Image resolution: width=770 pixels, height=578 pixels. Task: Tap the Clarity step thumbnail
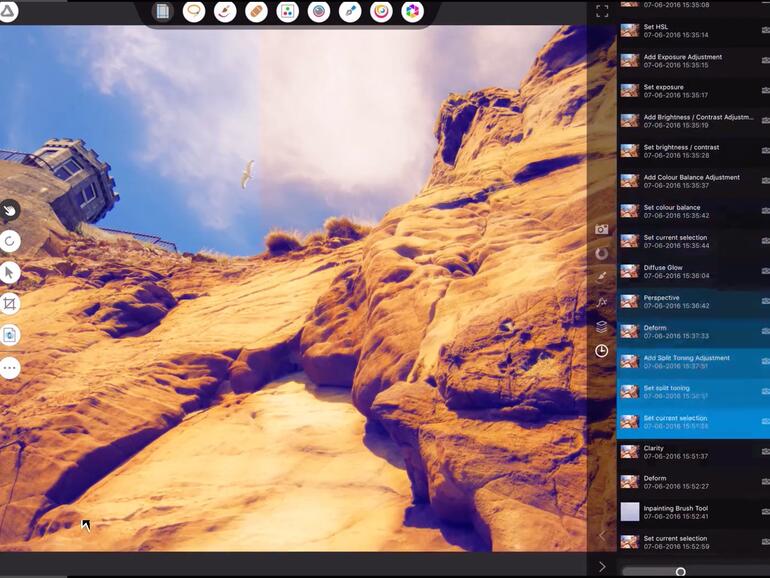[630, 452]
